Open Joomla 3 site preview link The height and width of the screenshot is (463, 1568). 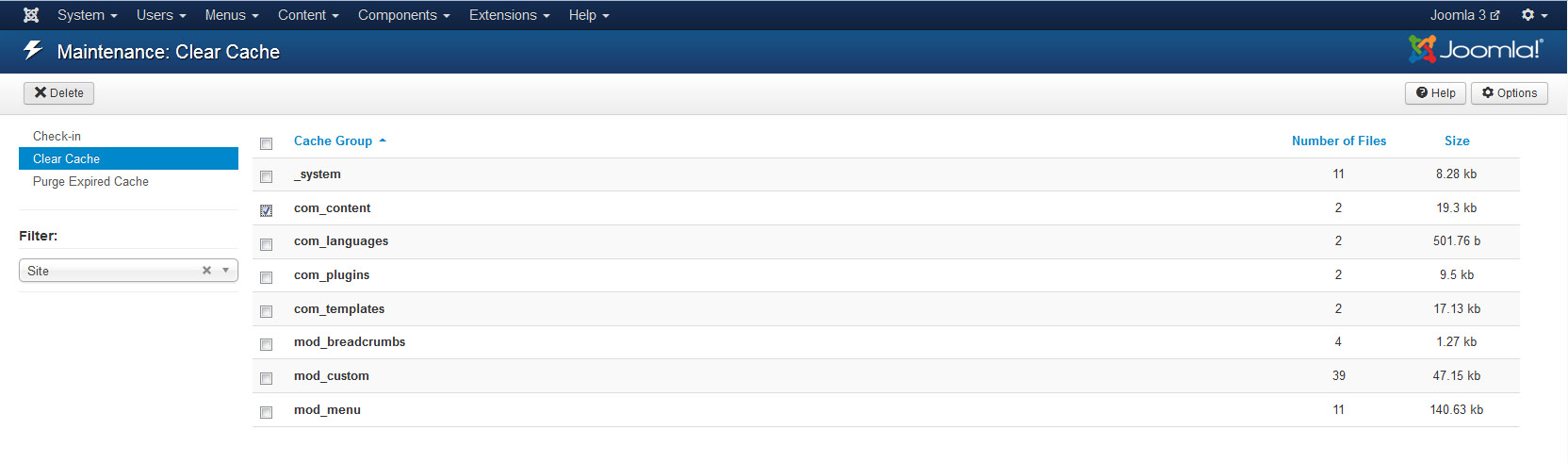tap(1464, 15)
